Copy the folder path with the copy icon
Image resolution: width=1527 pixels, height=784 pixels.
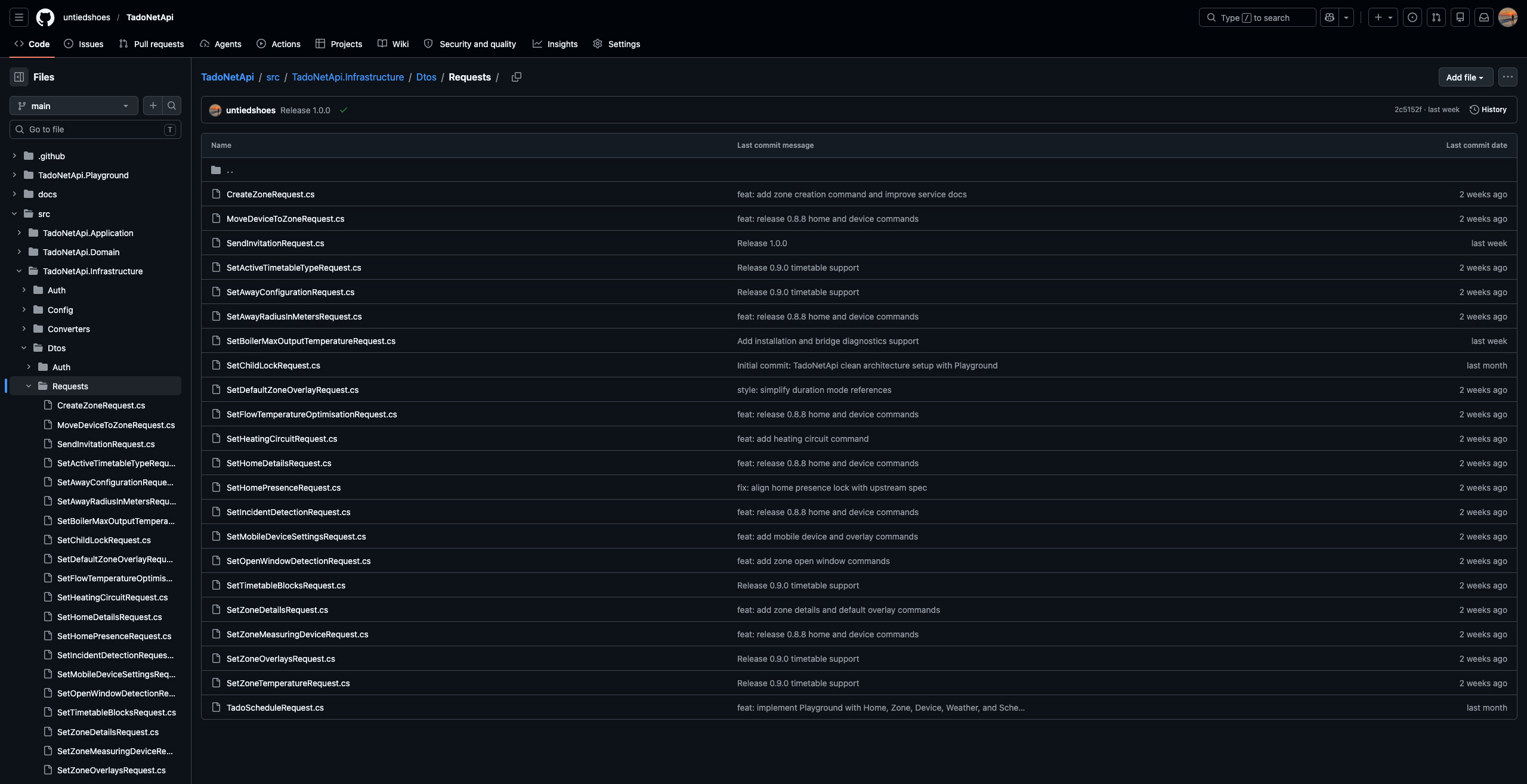click(x=517, y=77)
